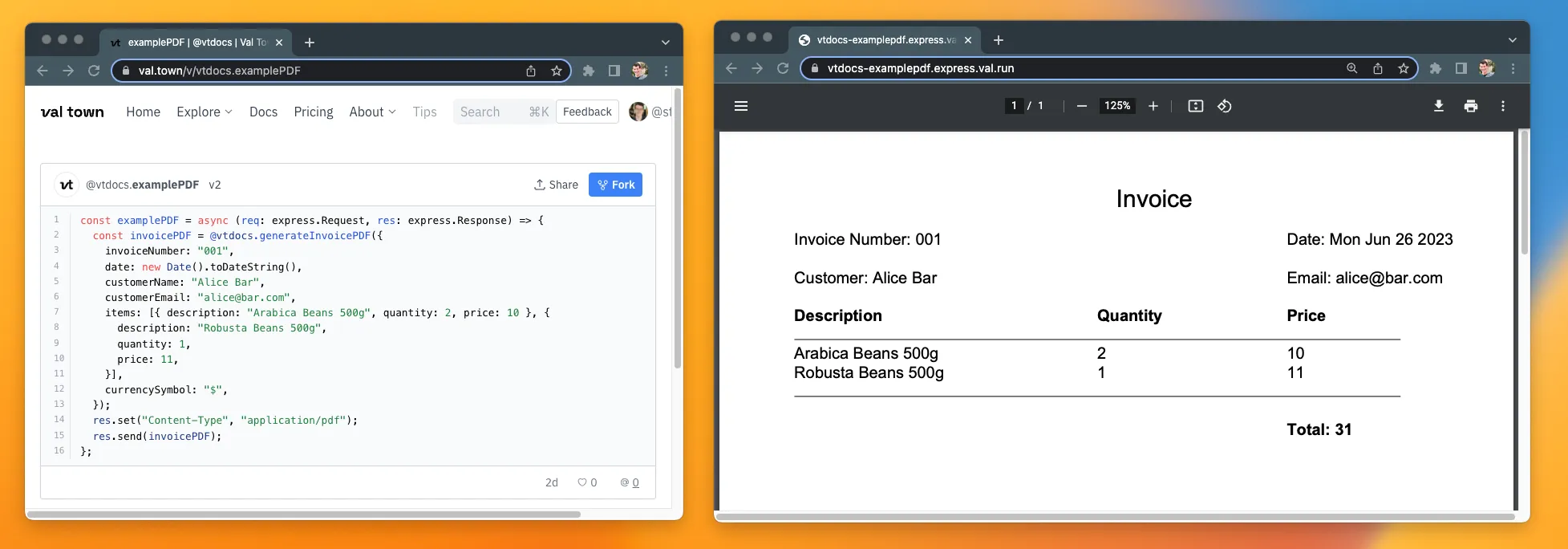Screen dimensions: 1568x549
Task: Click the fit to page icon
Action: pos(1195,106)
